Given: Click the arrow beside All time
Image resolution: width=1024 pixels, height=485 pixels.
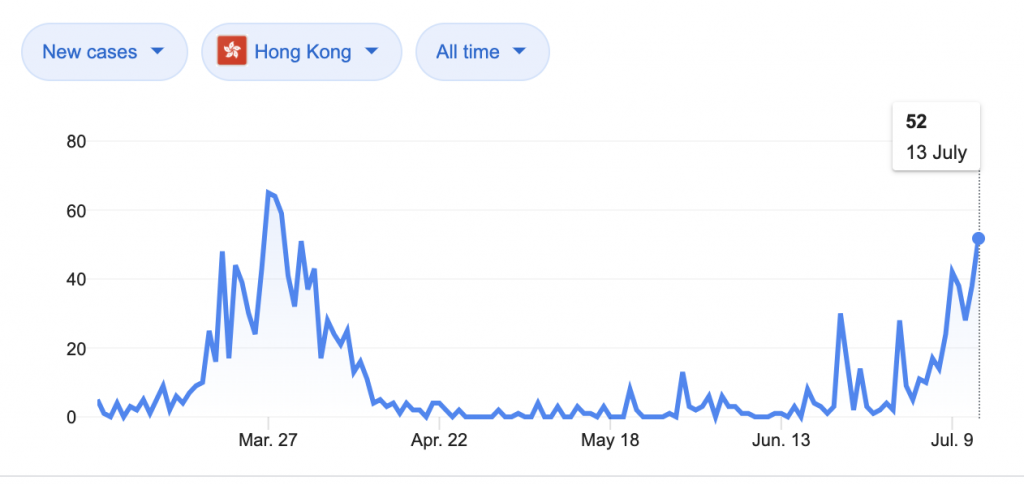Looking at the screenshot, I should tap(519, 52).
